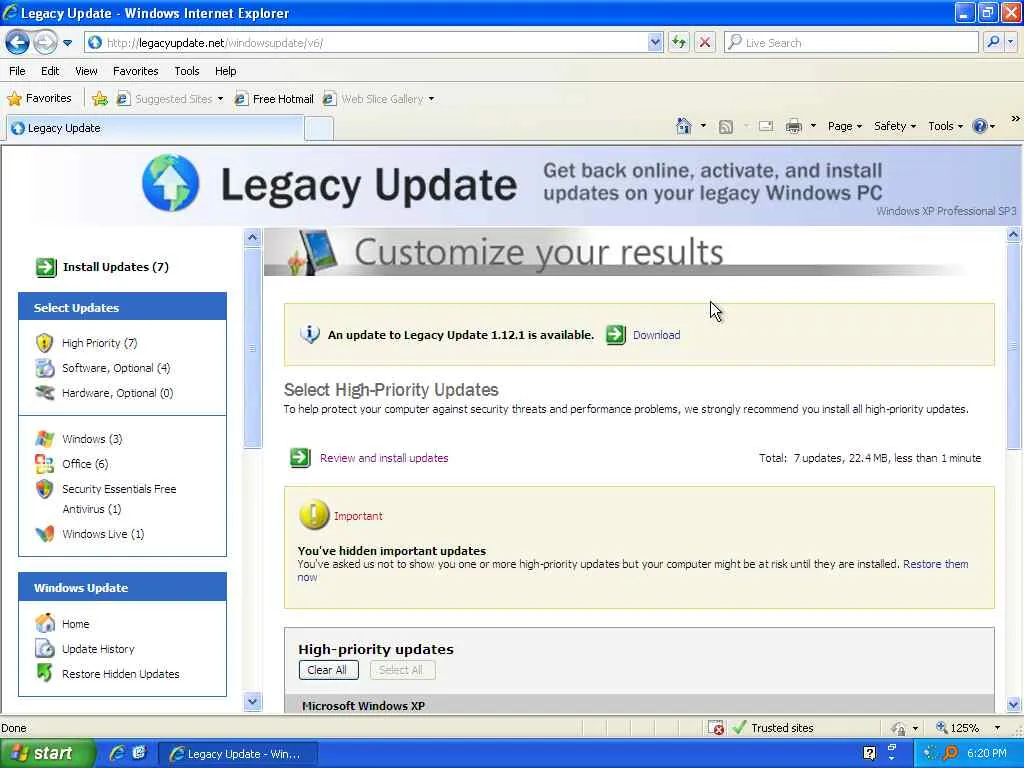The width and height of the screenshot is (1024, 768).
Task: Click the search magnifier button
Action: [993, 42]
